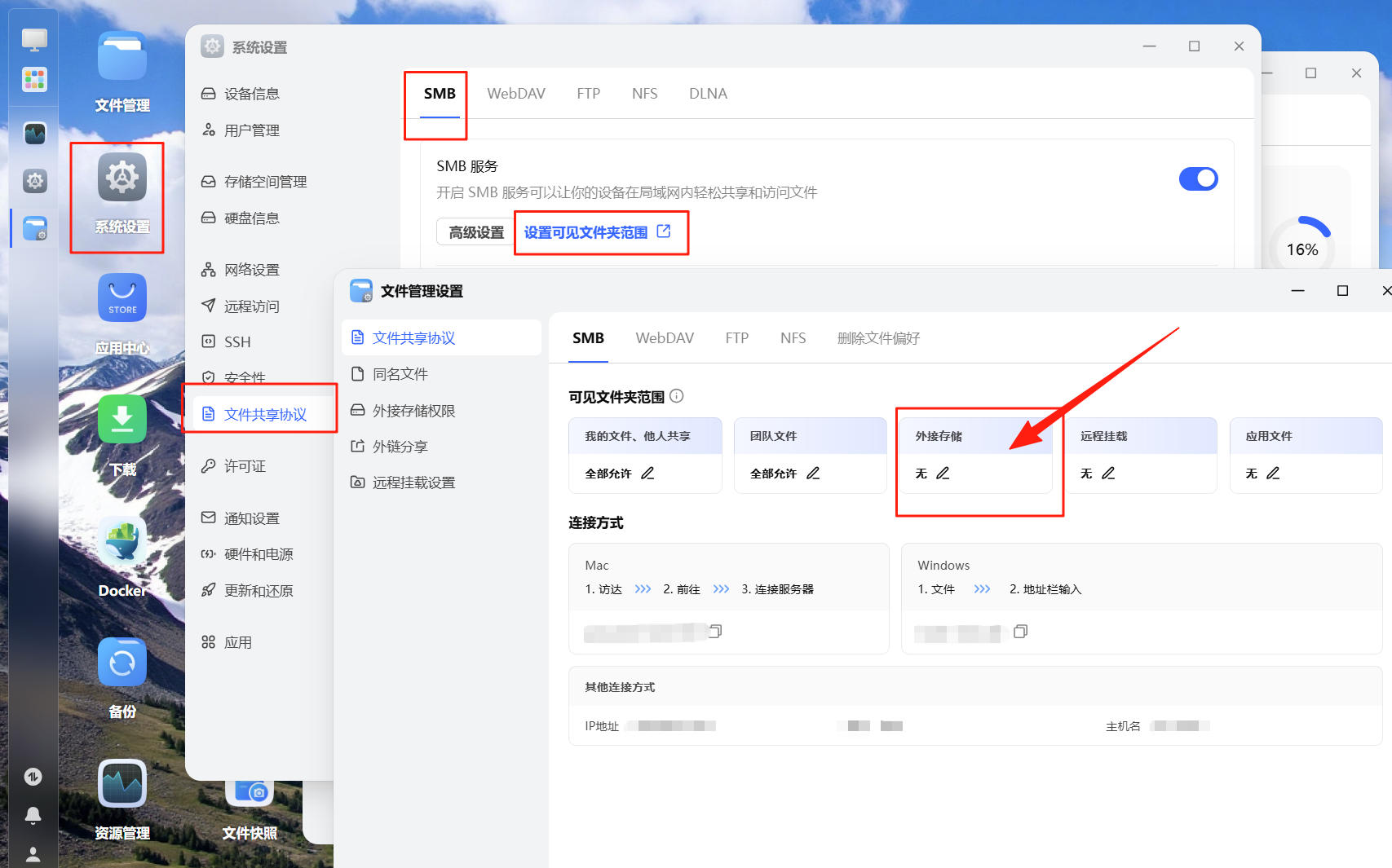1392x868 pixels.
Task: Edit 远程挂载 visibility with pencil icon
Action: (x=1108, y=473)
